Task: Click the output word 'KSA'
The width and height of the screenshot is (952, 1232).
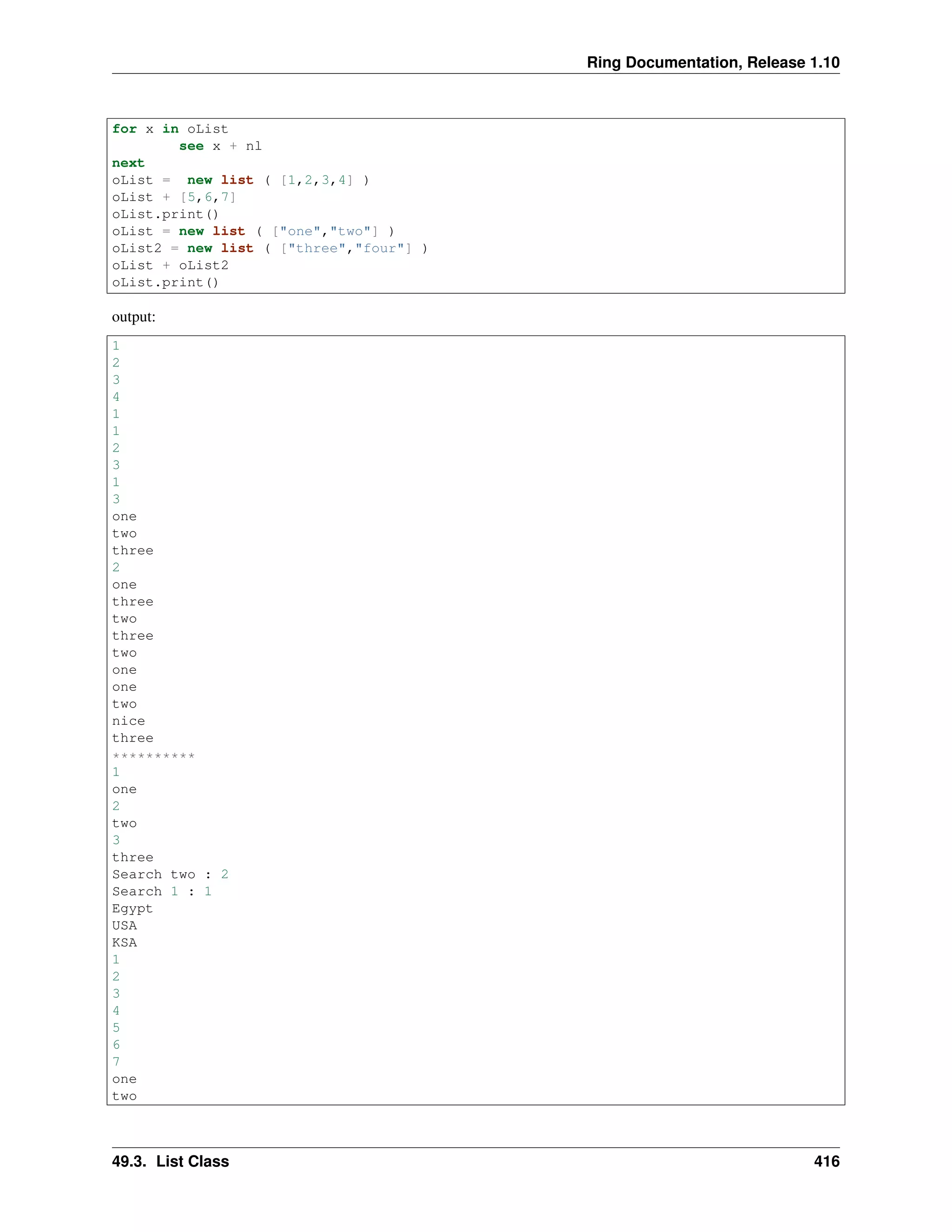Action: pyautogui.click(x=125, y=943)
